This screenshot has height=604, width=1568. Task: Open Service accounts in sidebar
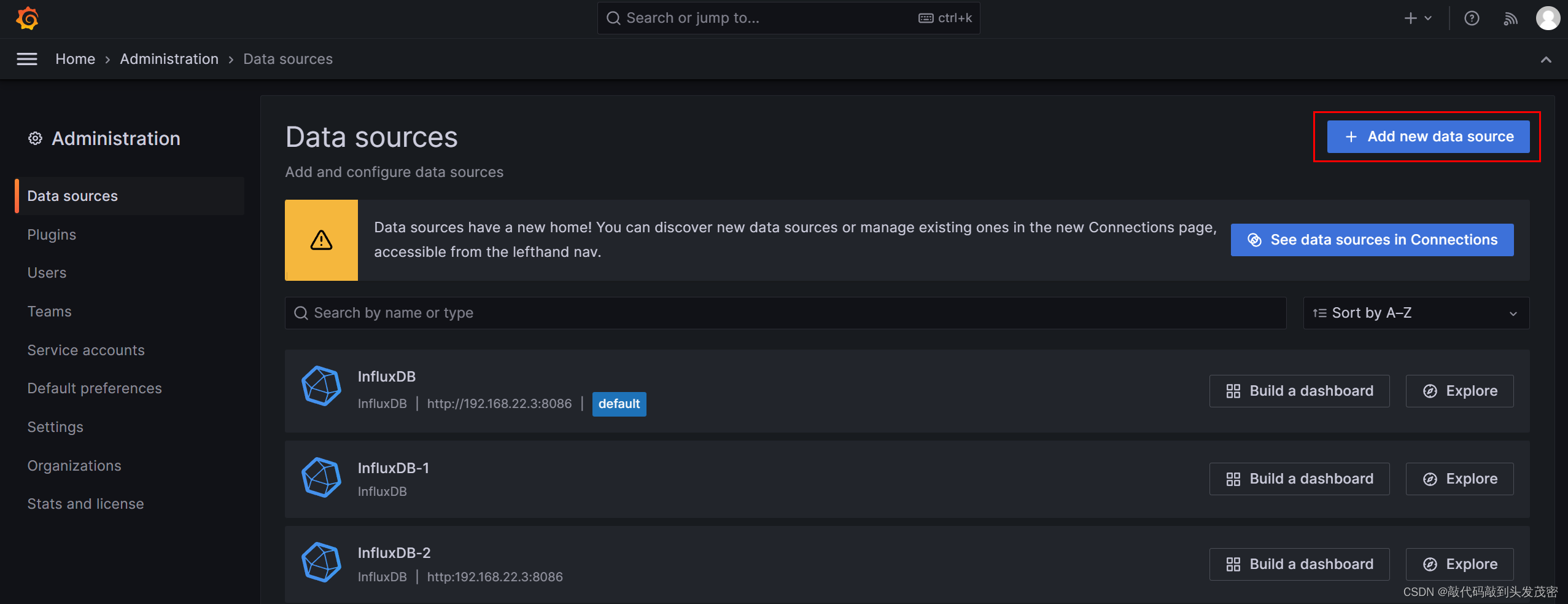[86, 350]
